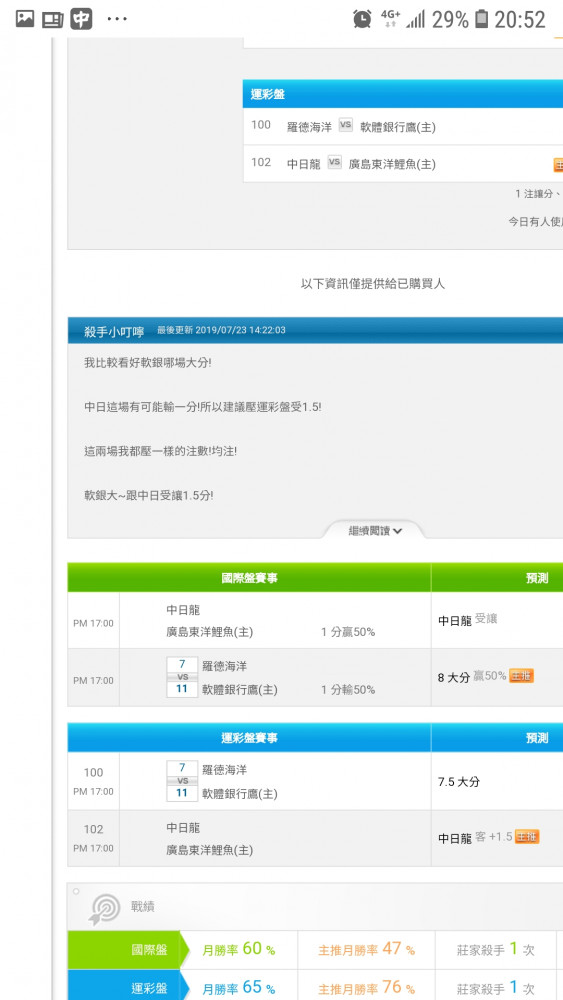Click 預測 header of 運彩盤賽事 table
This screenshot has width=563, height=1000.
click(x=536, y=738)
